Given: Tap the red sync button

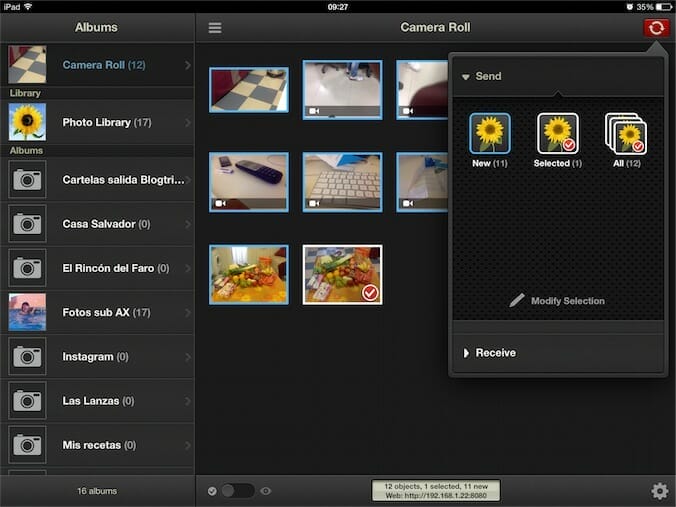Looking at the screenshot, I should (x=656, y=28).
